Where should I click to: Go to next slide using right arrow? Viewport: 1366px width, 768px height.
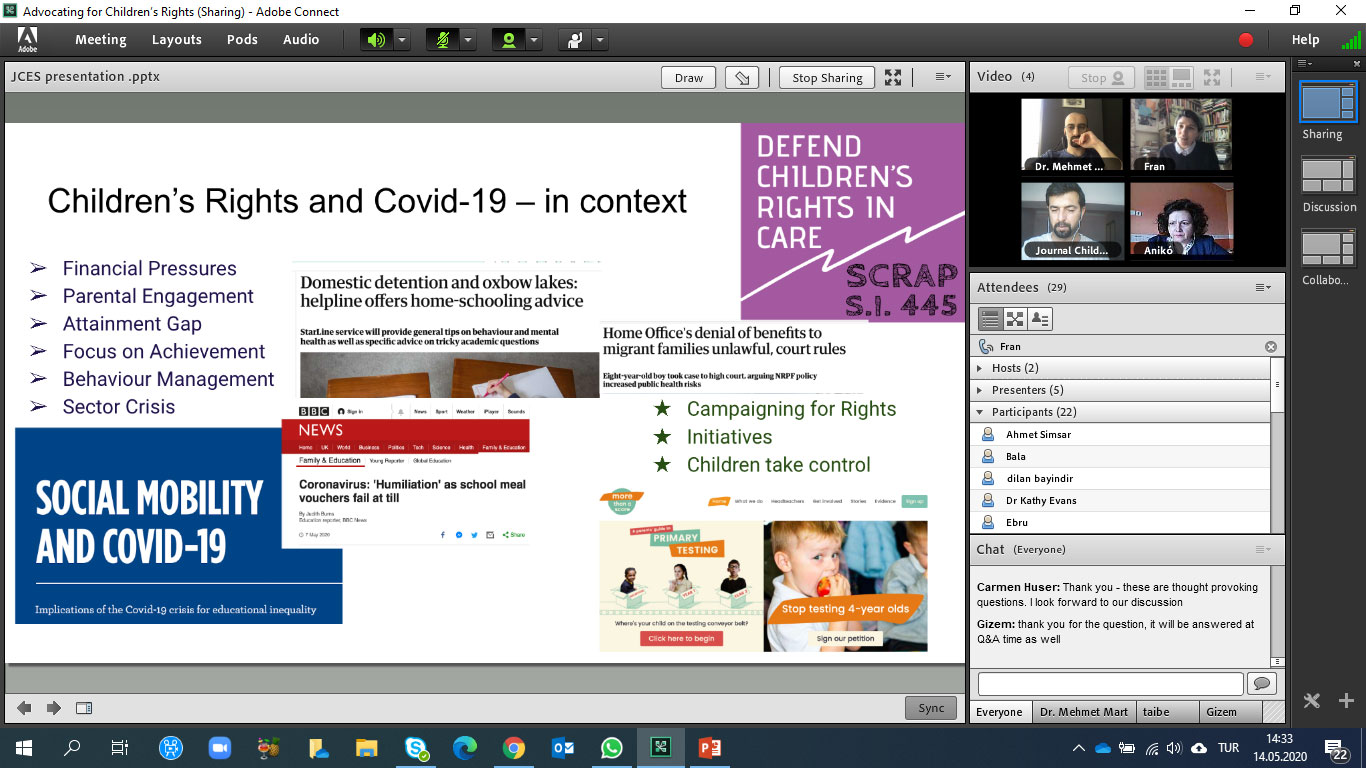(54, 708)
